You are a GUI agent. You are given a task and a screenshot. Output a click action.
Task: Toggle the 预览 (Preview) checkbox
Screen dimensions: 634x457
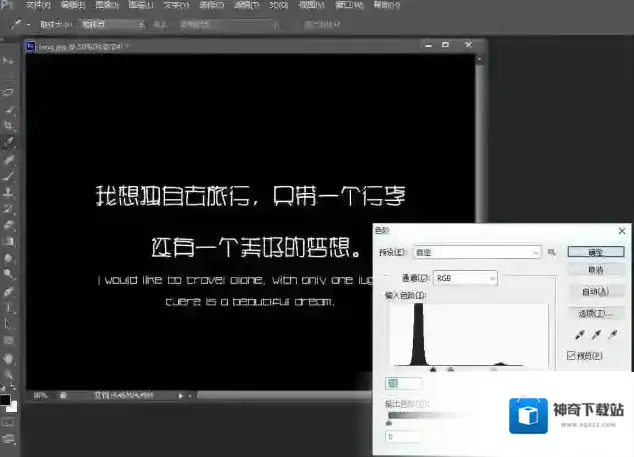(x=572, y=354)
